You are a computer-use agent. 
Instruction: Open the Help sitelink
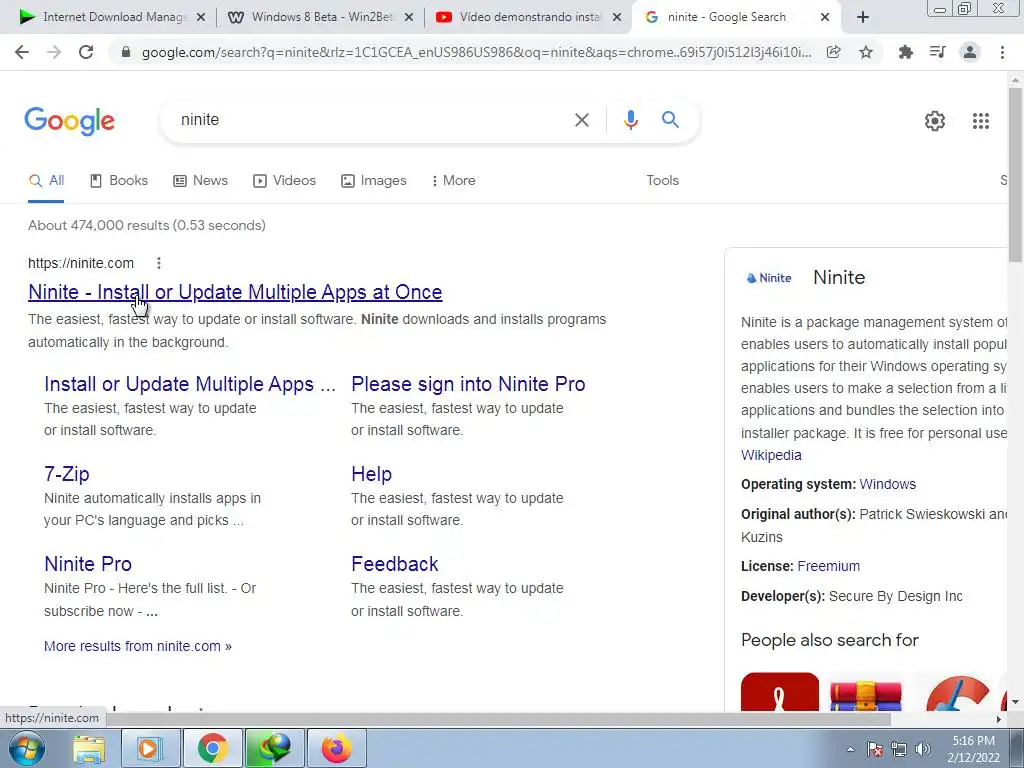coord(372,474)
